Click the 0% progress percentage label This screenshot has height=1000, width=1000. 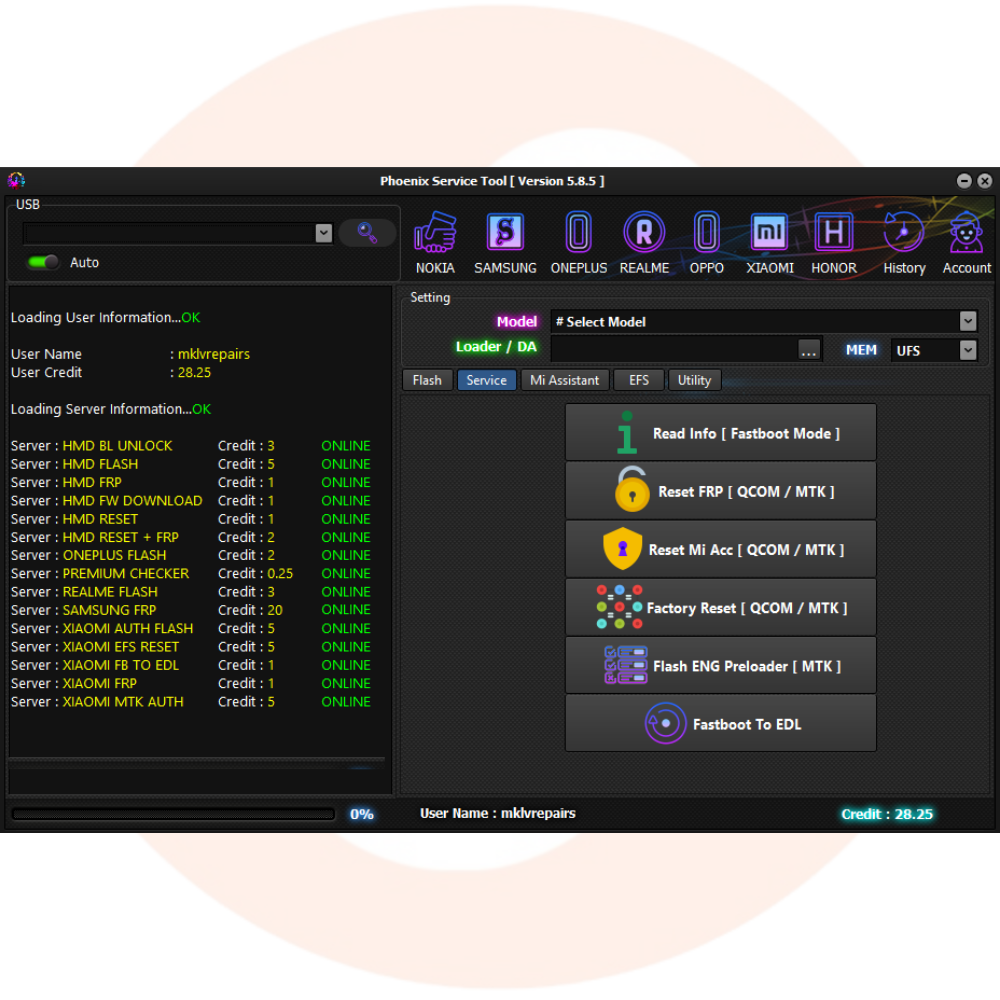click(362, 814)
